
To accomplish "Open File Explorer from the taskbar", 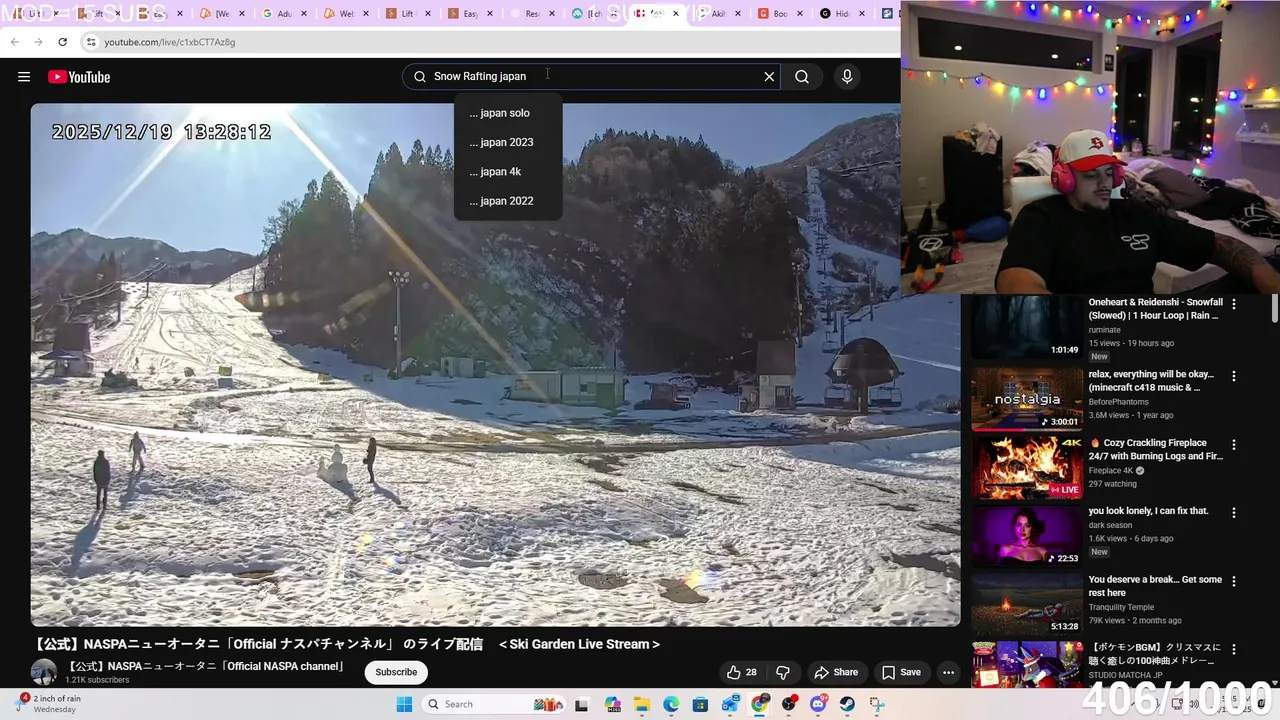I will tap(642, 704).
